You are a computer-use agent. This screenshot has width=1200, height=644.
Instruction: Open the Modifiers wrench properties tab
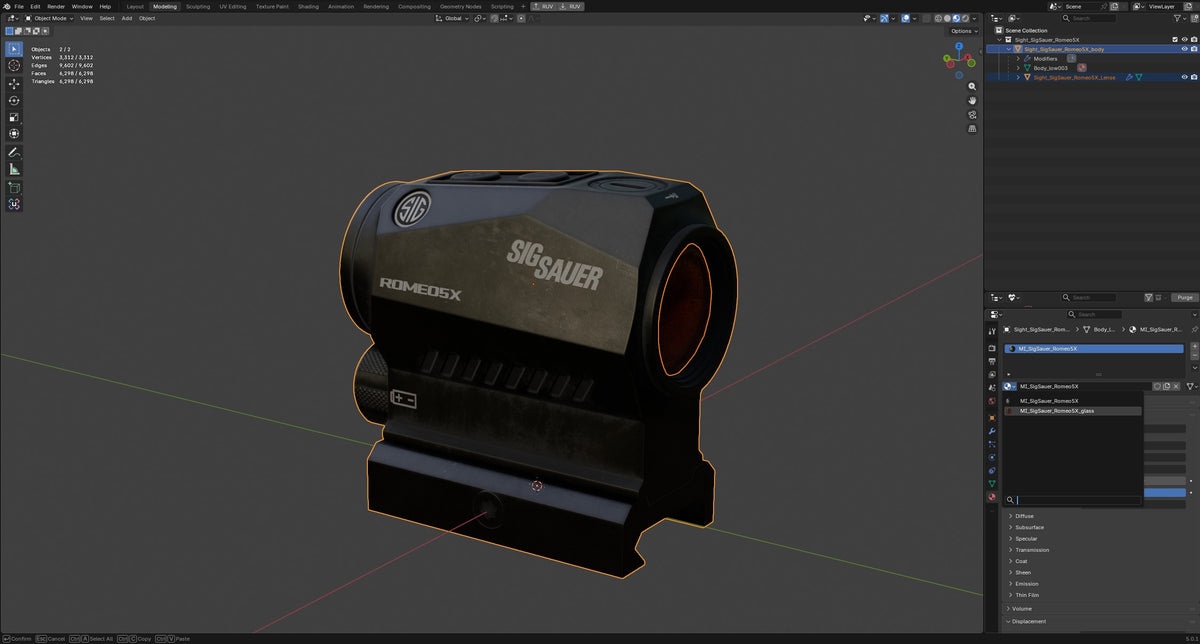pos(992,430)
